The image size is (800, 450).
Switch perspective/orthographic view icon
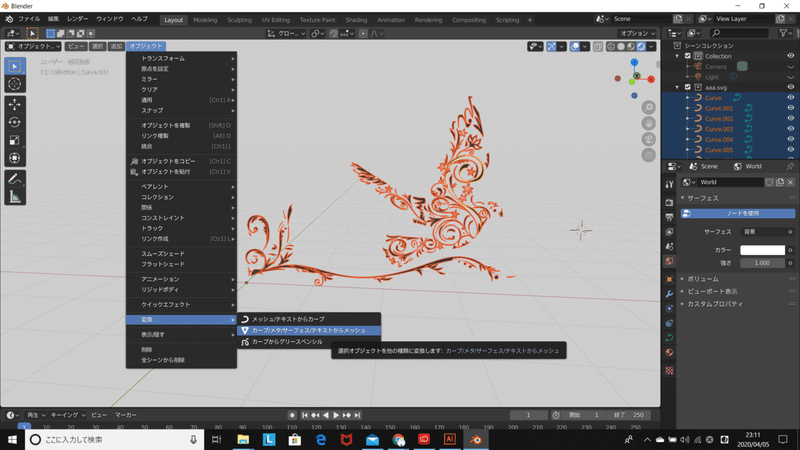(x=648, y=155)
